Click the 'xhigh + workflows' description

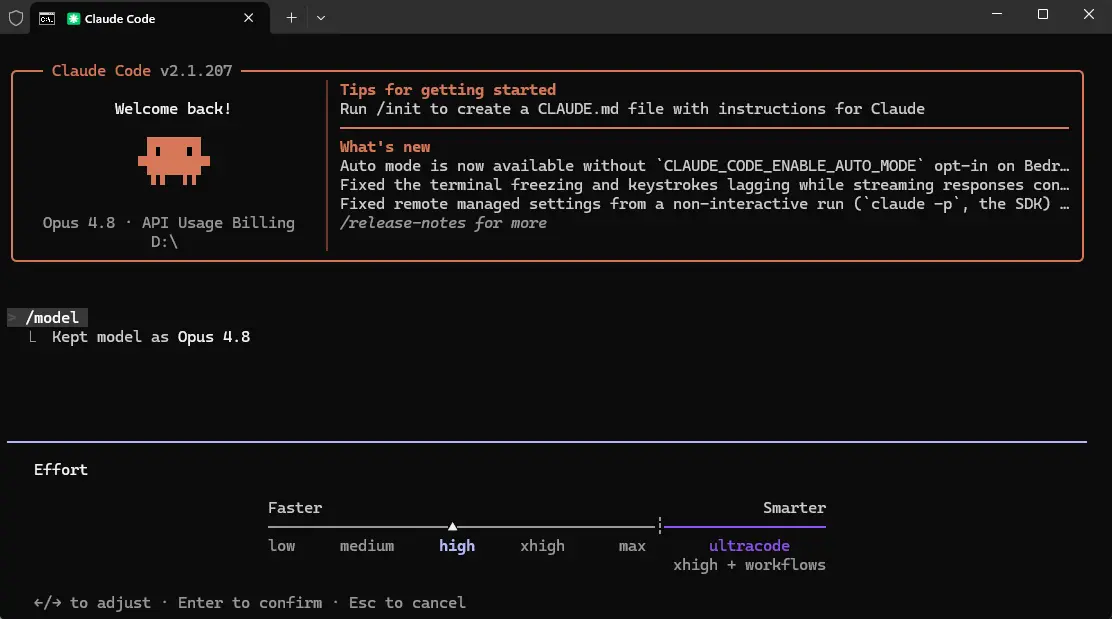[749, 565]
